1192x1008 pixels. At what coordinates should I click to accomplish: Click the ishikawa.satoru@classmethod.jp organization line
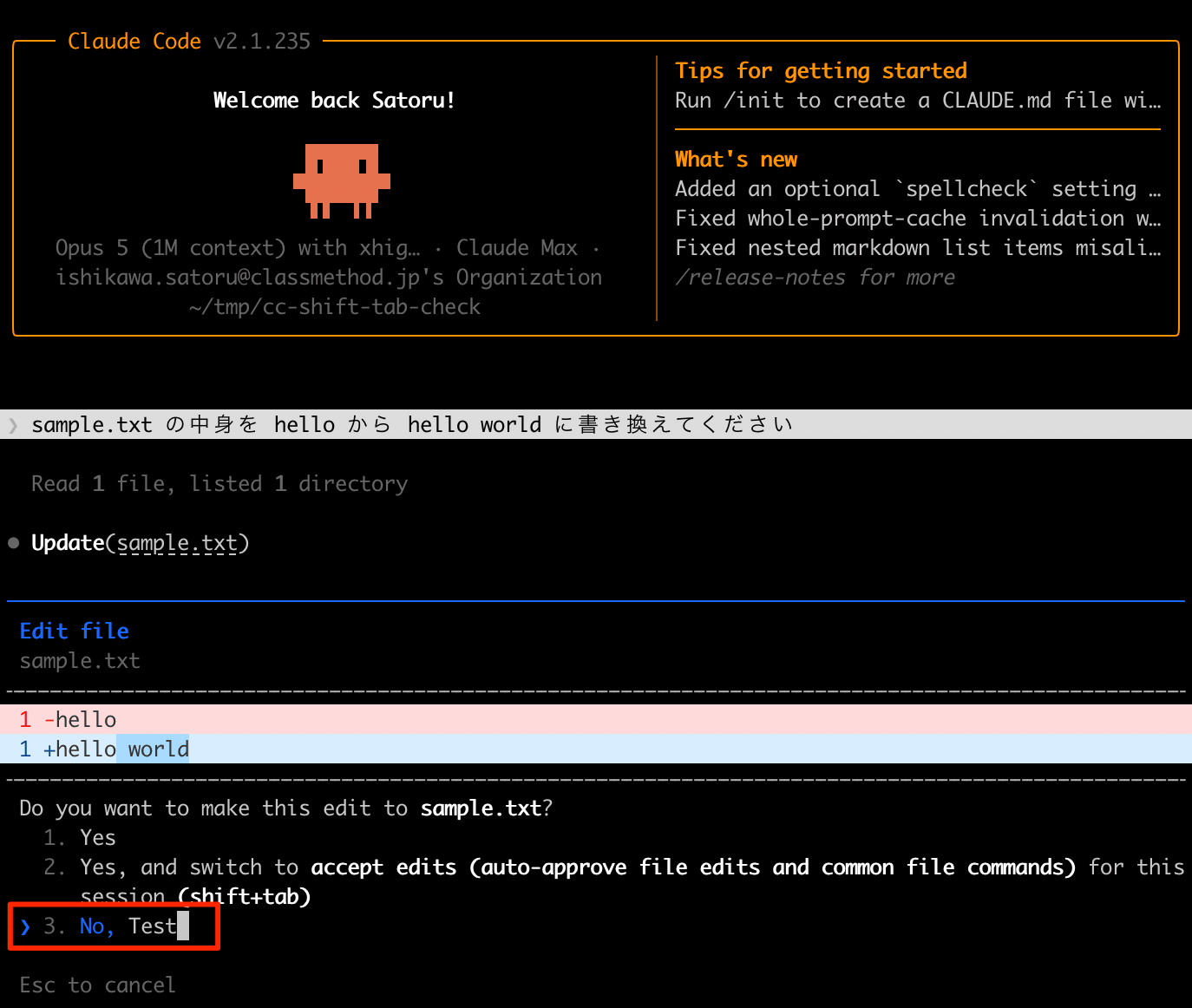[x=329, y=278]
